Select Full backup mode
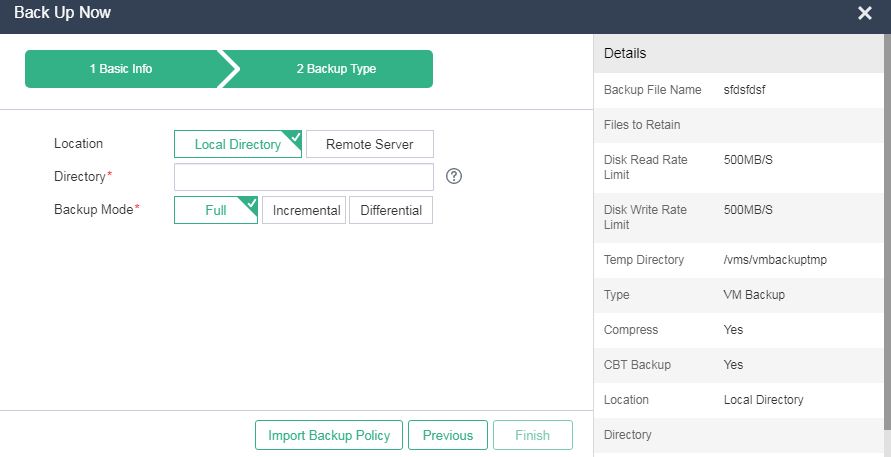891x457 pixels. [216, 210]
